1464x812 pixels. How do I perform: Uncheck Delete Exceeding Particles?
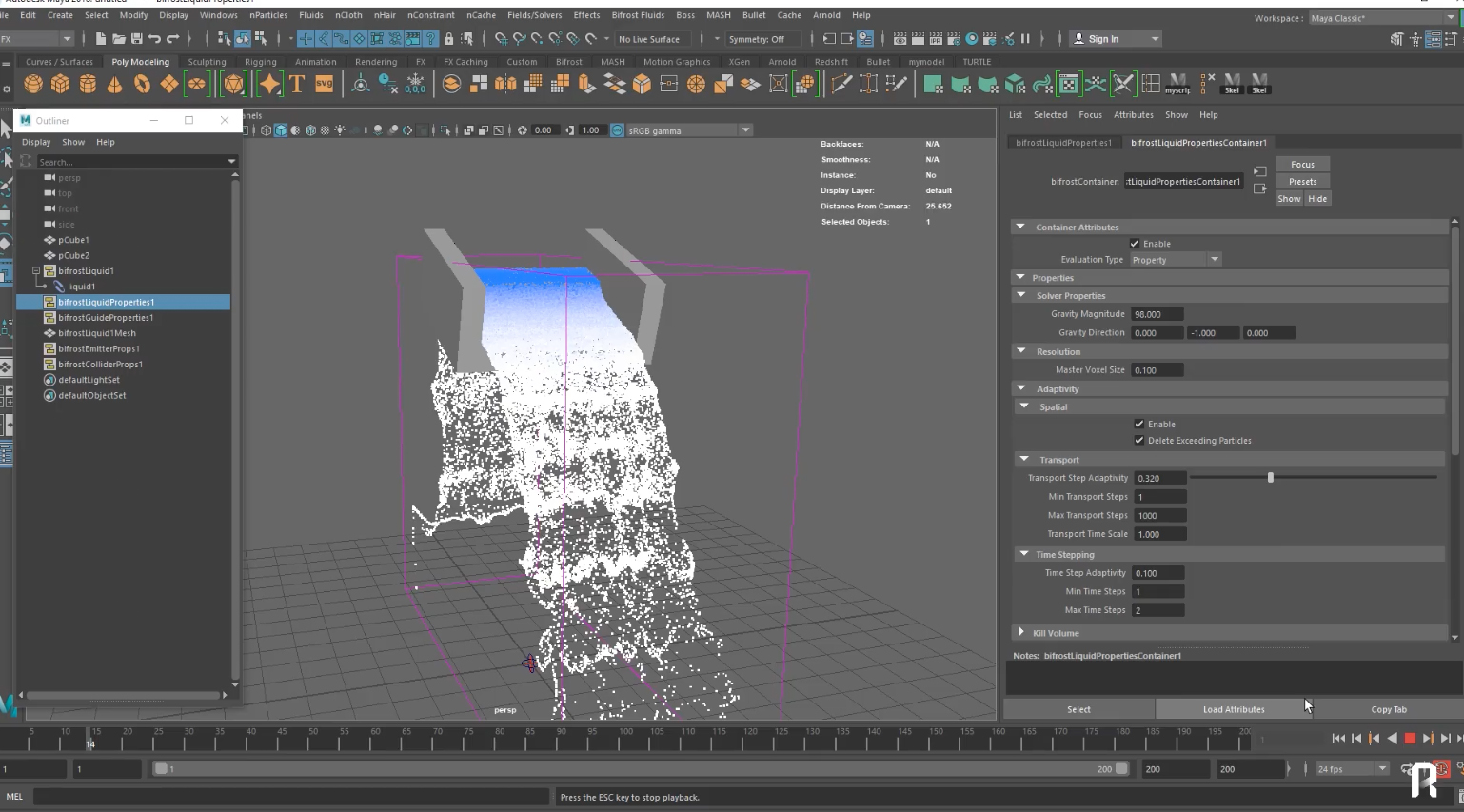pos(1139,441)
